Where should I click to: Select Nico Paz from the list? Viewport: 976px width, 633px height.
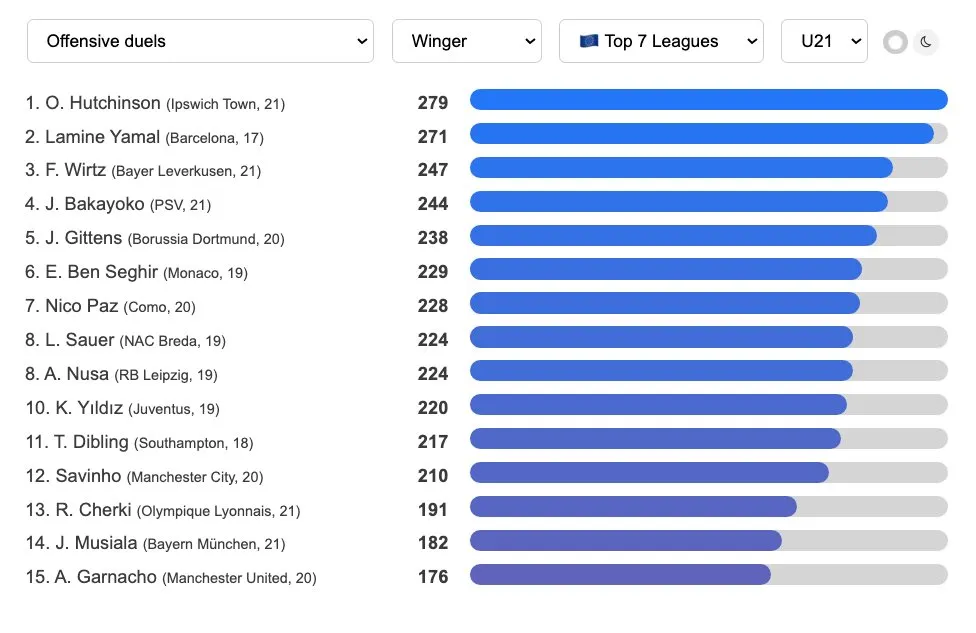110,306
